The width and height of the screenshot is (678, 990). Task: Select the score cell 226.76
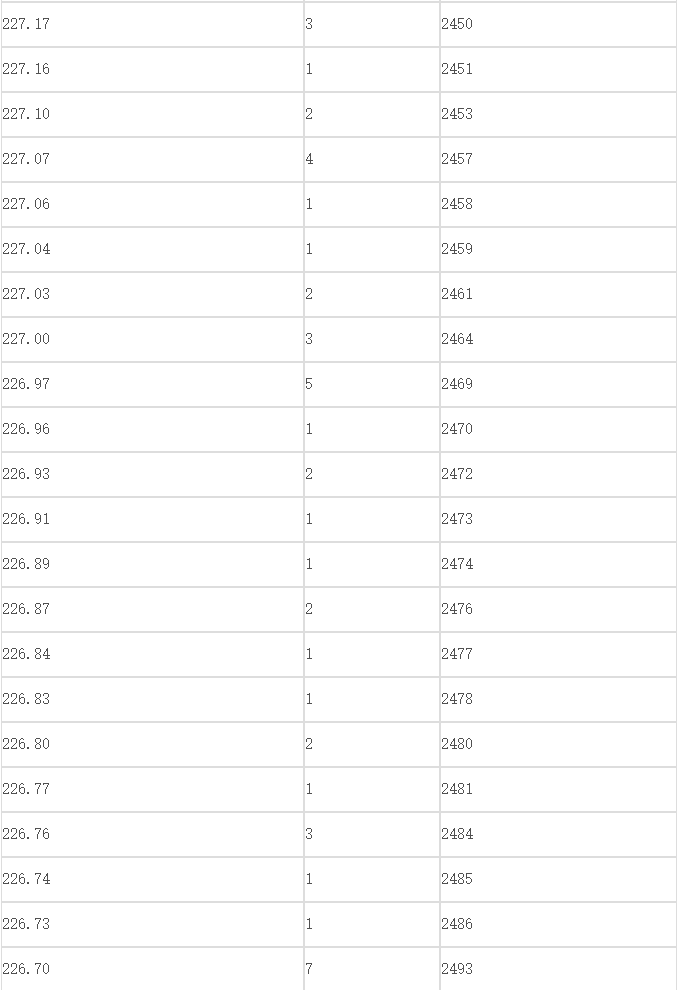pyautogui.click(x=152, y=835)
